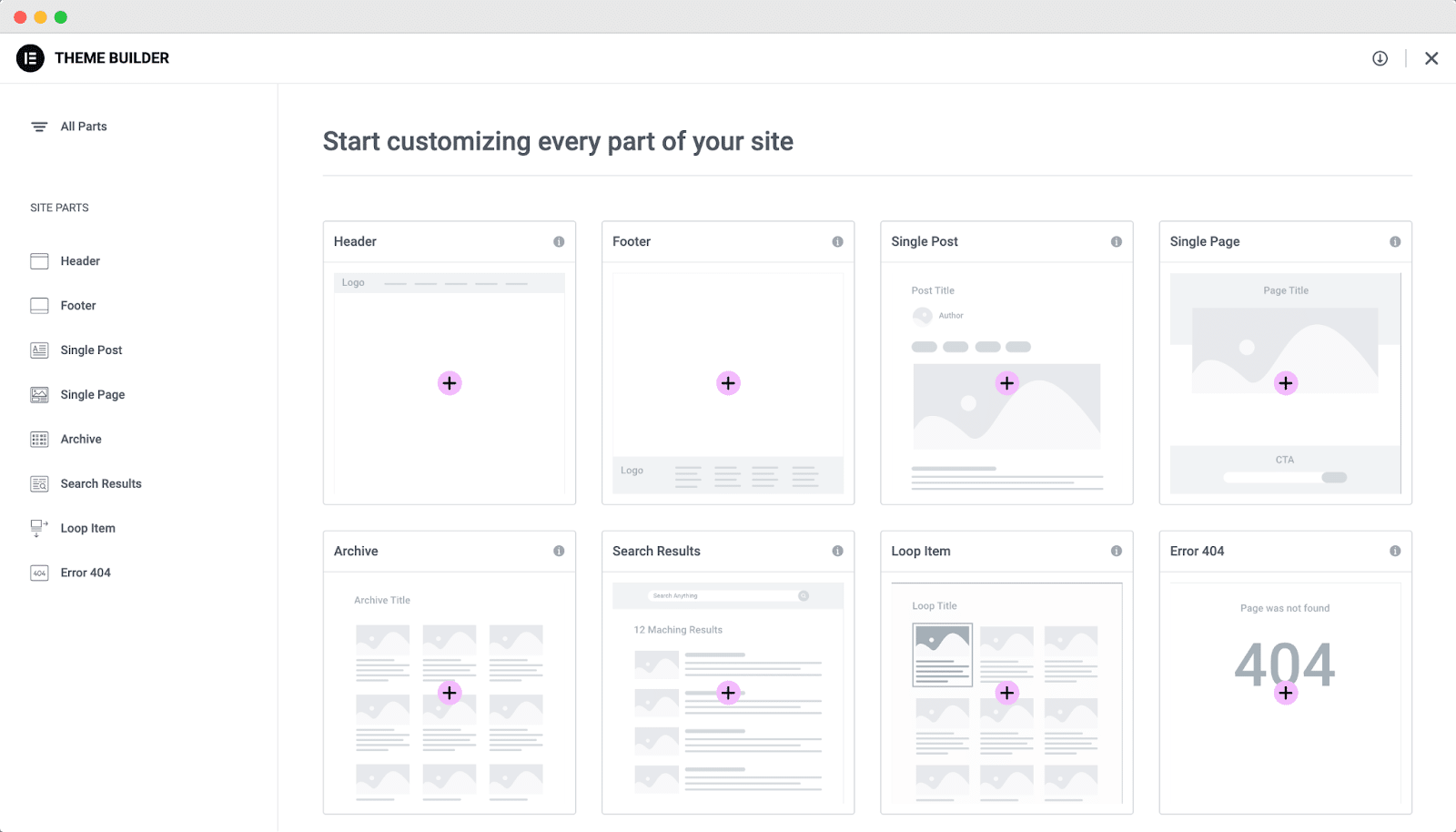View info for the Loop Item card

point(1117,551)
